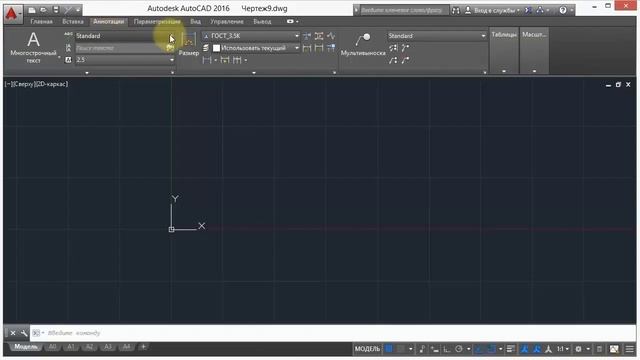
Task: Open the text style Standard dropdown
Action: pos(125,36)
